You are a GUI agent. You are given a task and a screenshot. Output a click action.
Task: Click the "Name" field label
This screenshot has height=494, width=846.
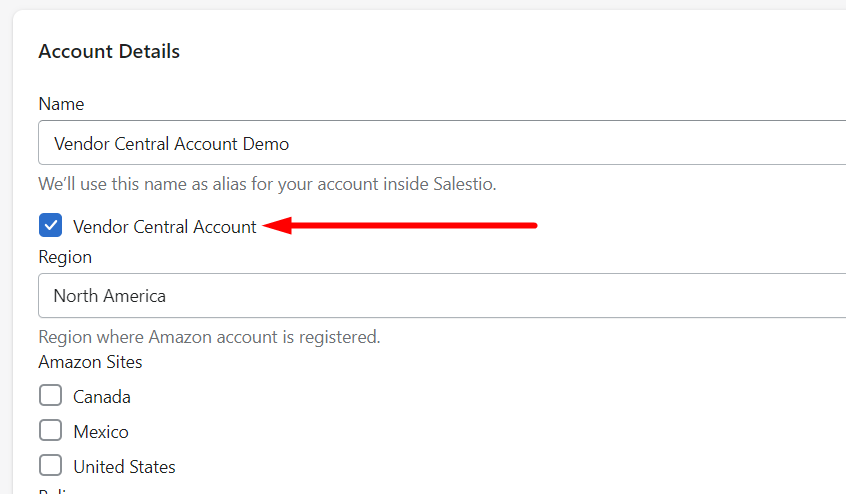(61, 104)
